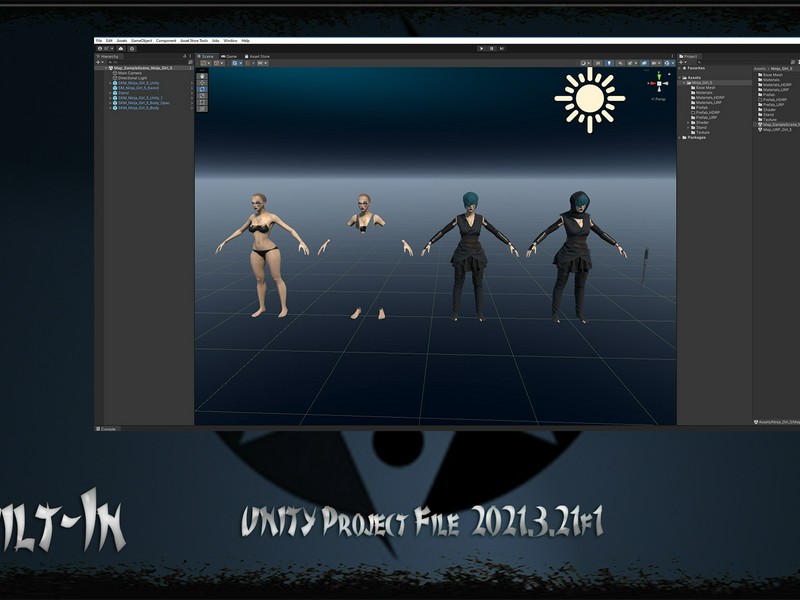
Task: Switch to the Game tab
Action: [x=229, y=57]
